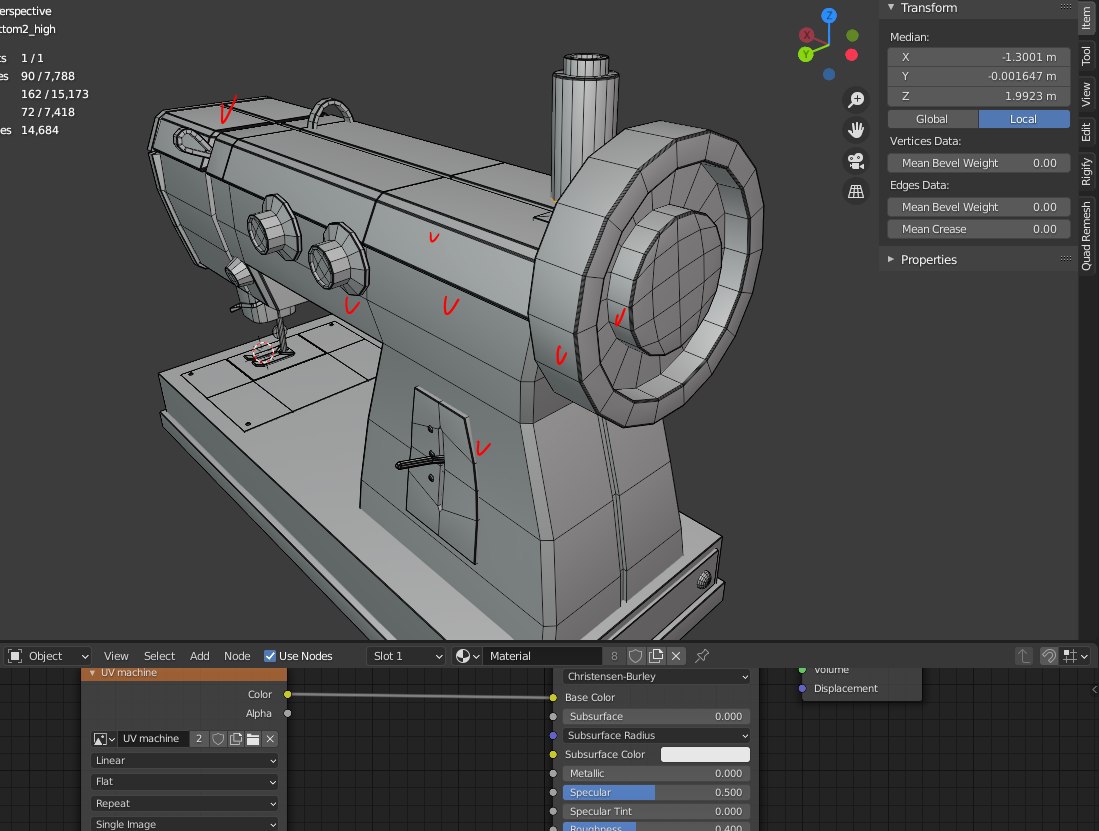Viewport: 1099px width, 831px height.
Task: Open UV machine image browse icon
Action: pos(104,739)
